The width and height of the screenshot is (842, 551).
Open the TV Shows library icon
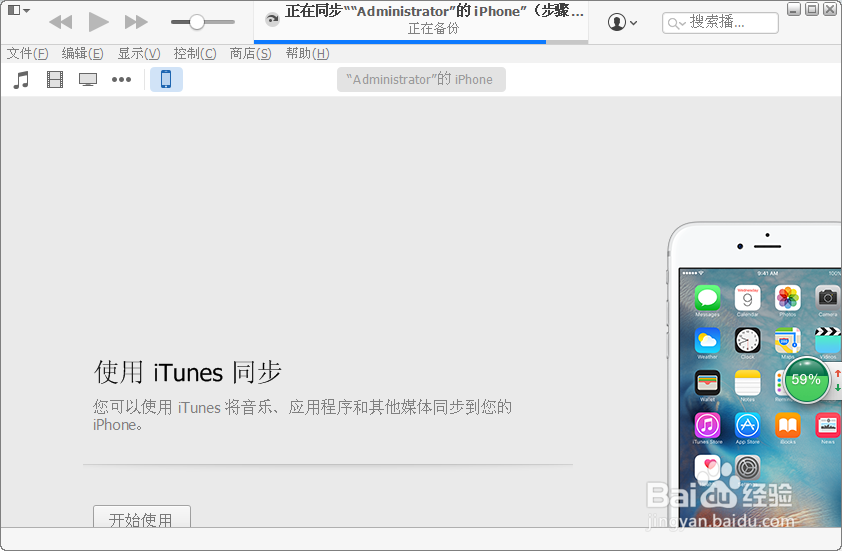click(x=88, y=80)
